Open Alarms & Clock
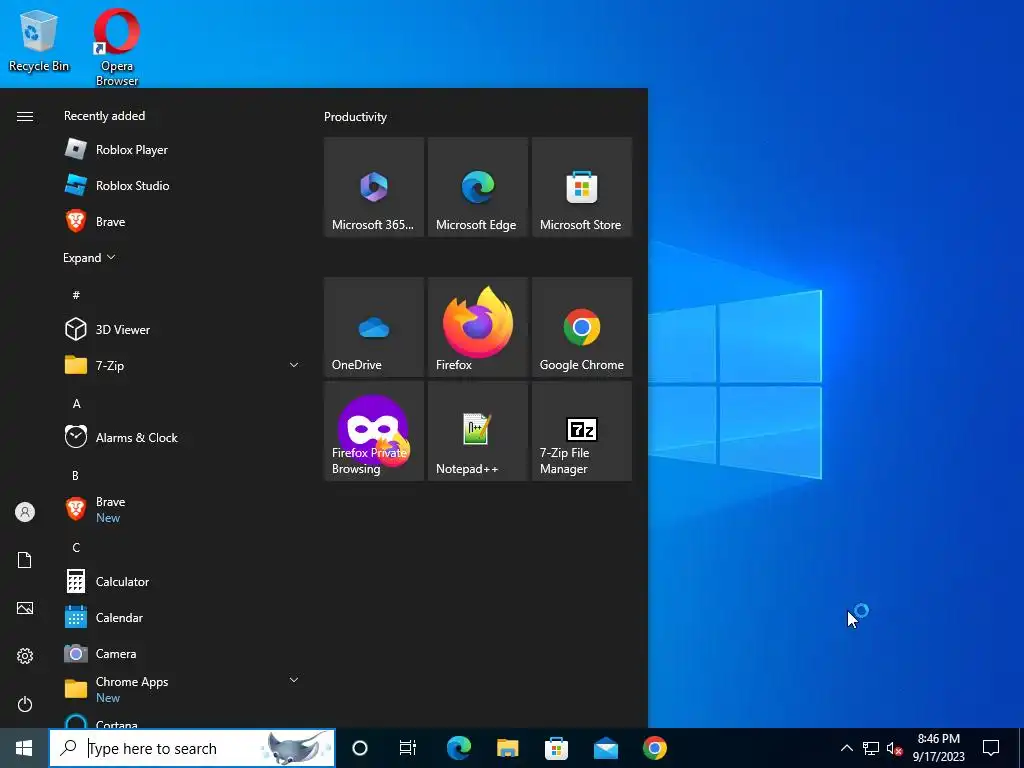Viewport: 1024px width, 768px height. coord(181,437)
